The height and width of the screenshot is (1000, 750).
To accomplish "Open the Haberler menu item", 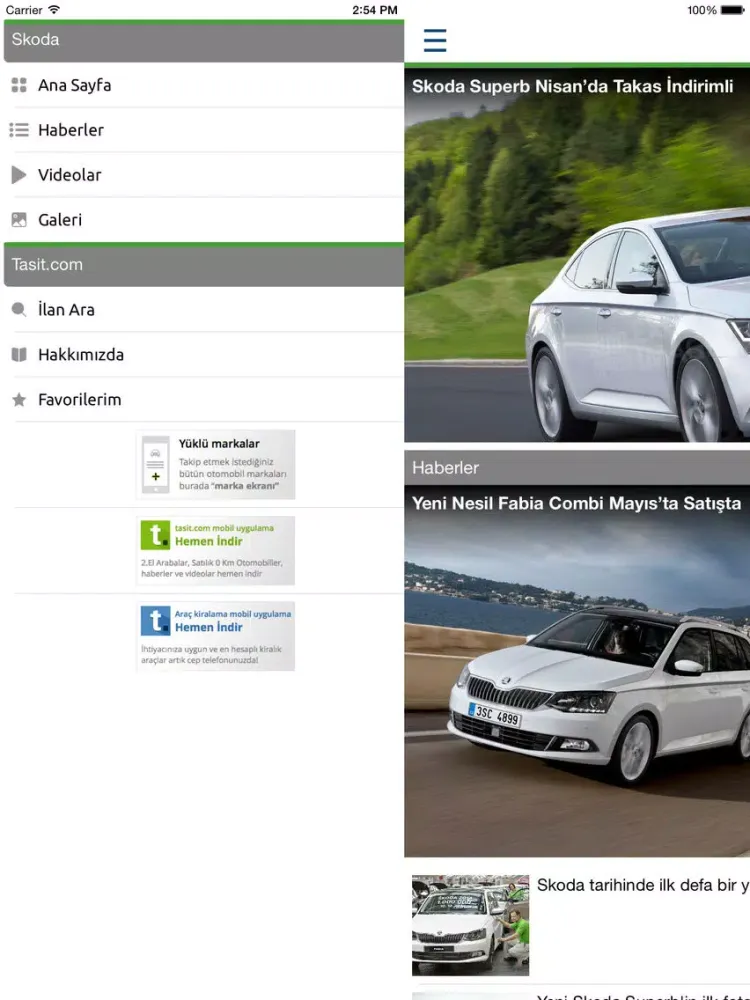I will [x=204, y=130].
